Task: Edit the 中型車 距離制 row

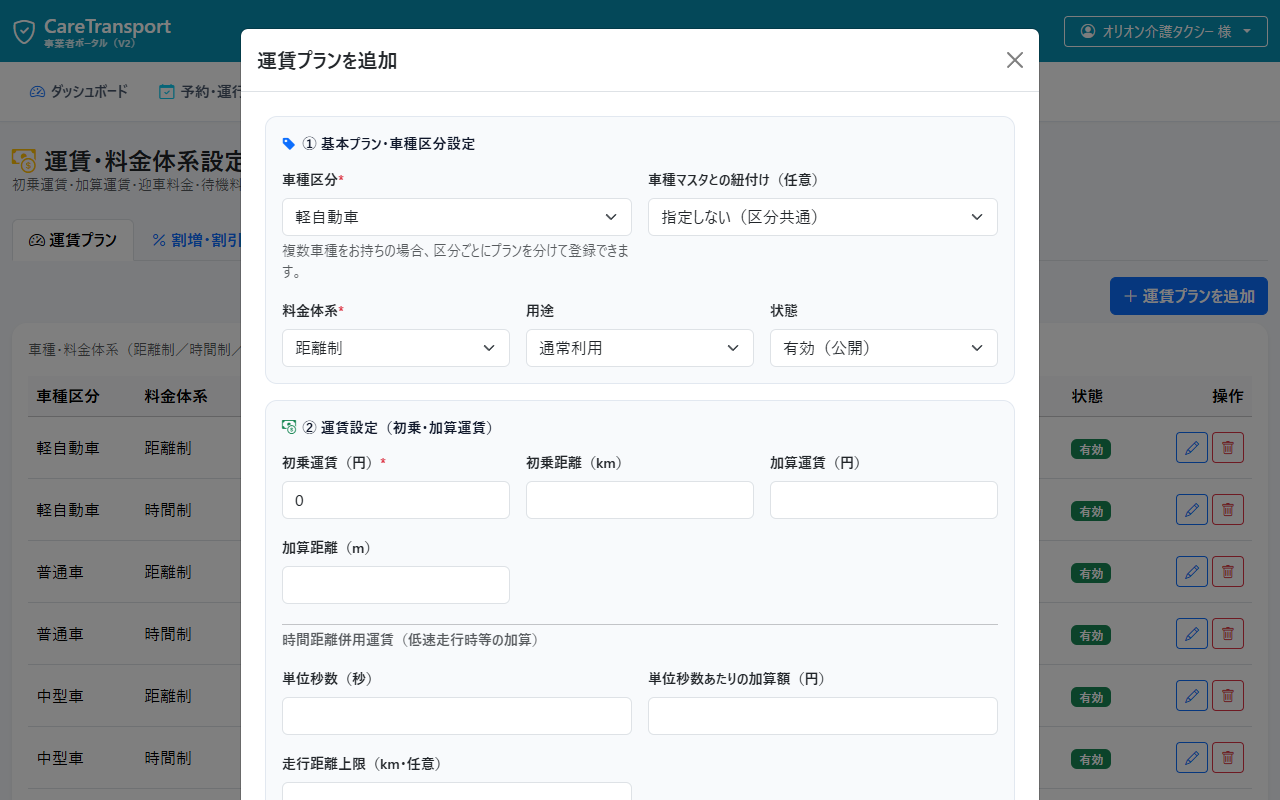Action: pos(1192,696)
